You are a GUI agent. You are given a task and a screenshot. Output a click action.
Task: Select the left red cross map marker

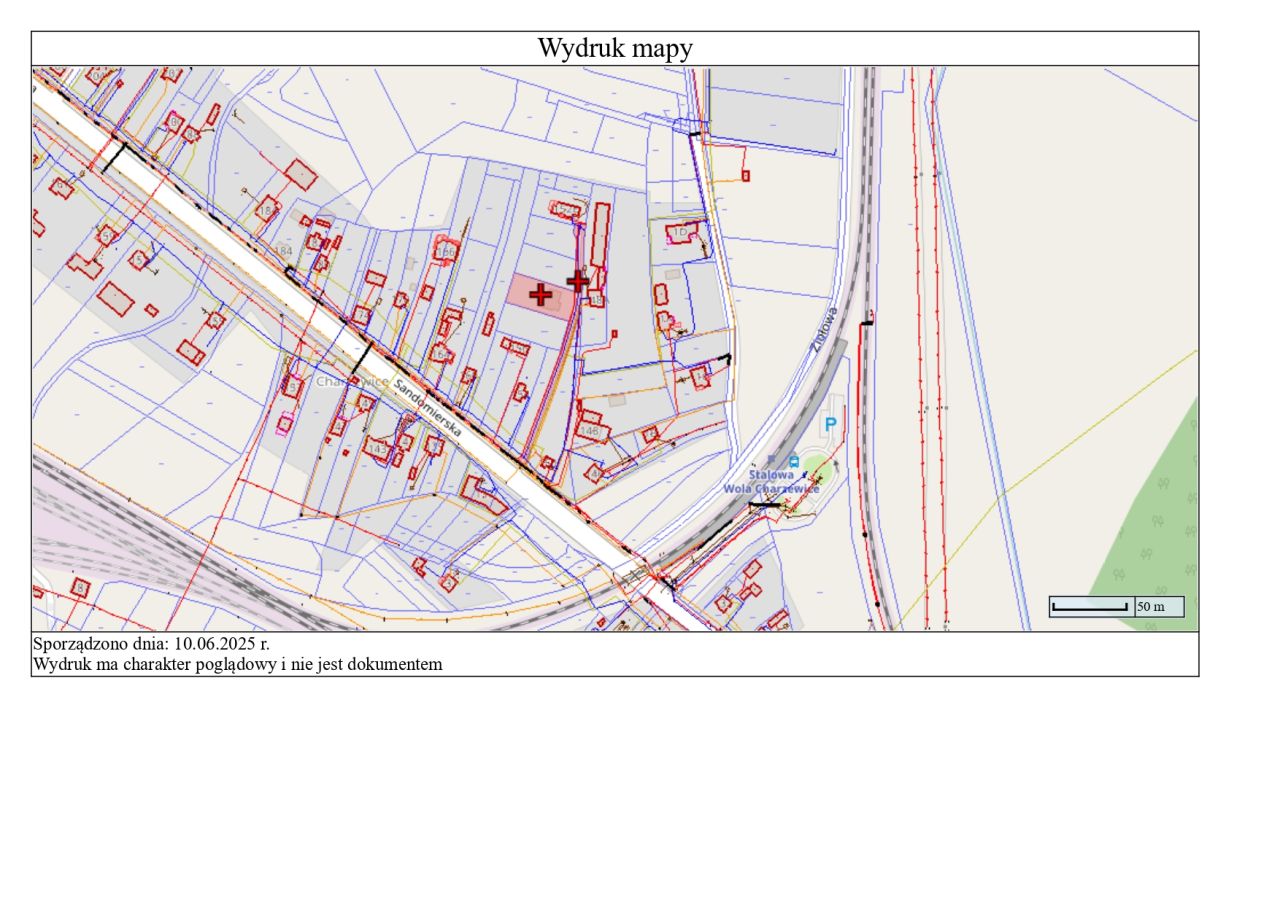(x=541, y=294)
